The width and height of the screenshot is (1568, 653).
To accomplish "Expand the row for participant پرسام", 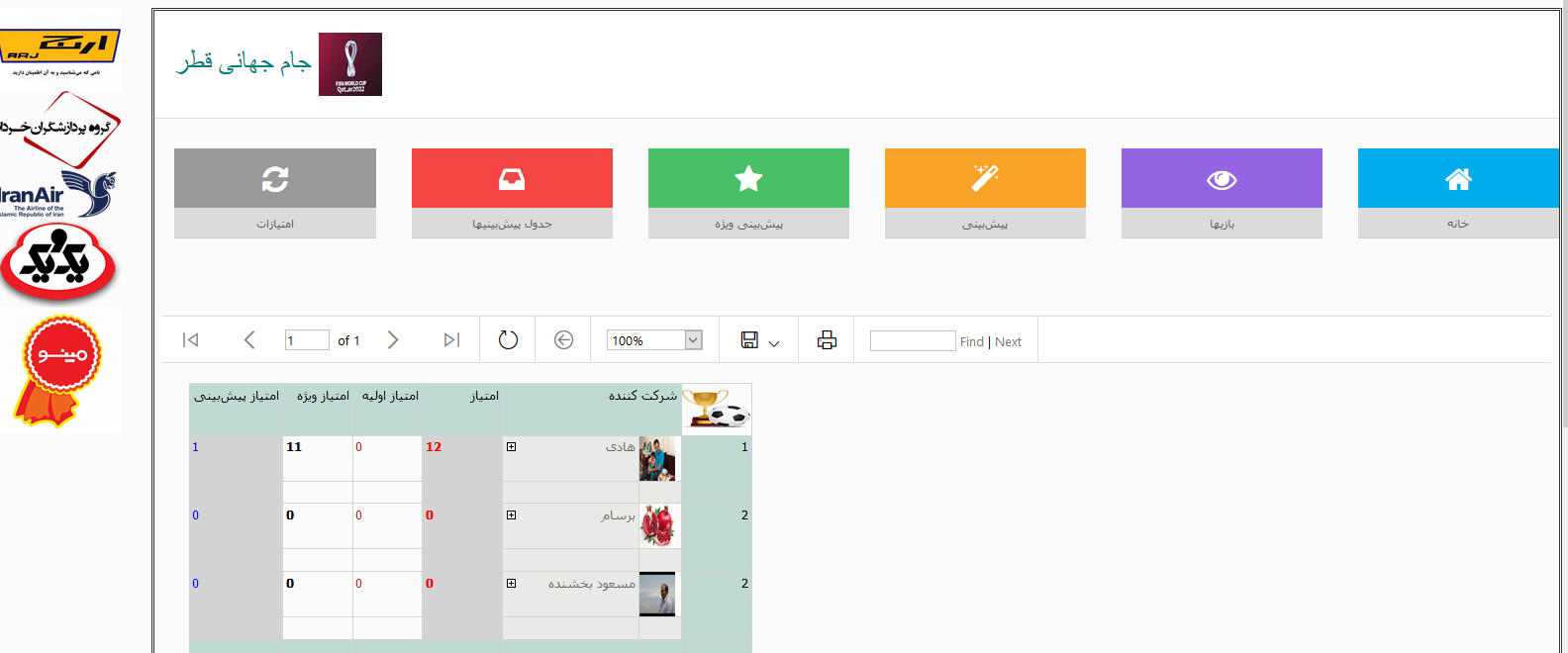I will [512, 515].
